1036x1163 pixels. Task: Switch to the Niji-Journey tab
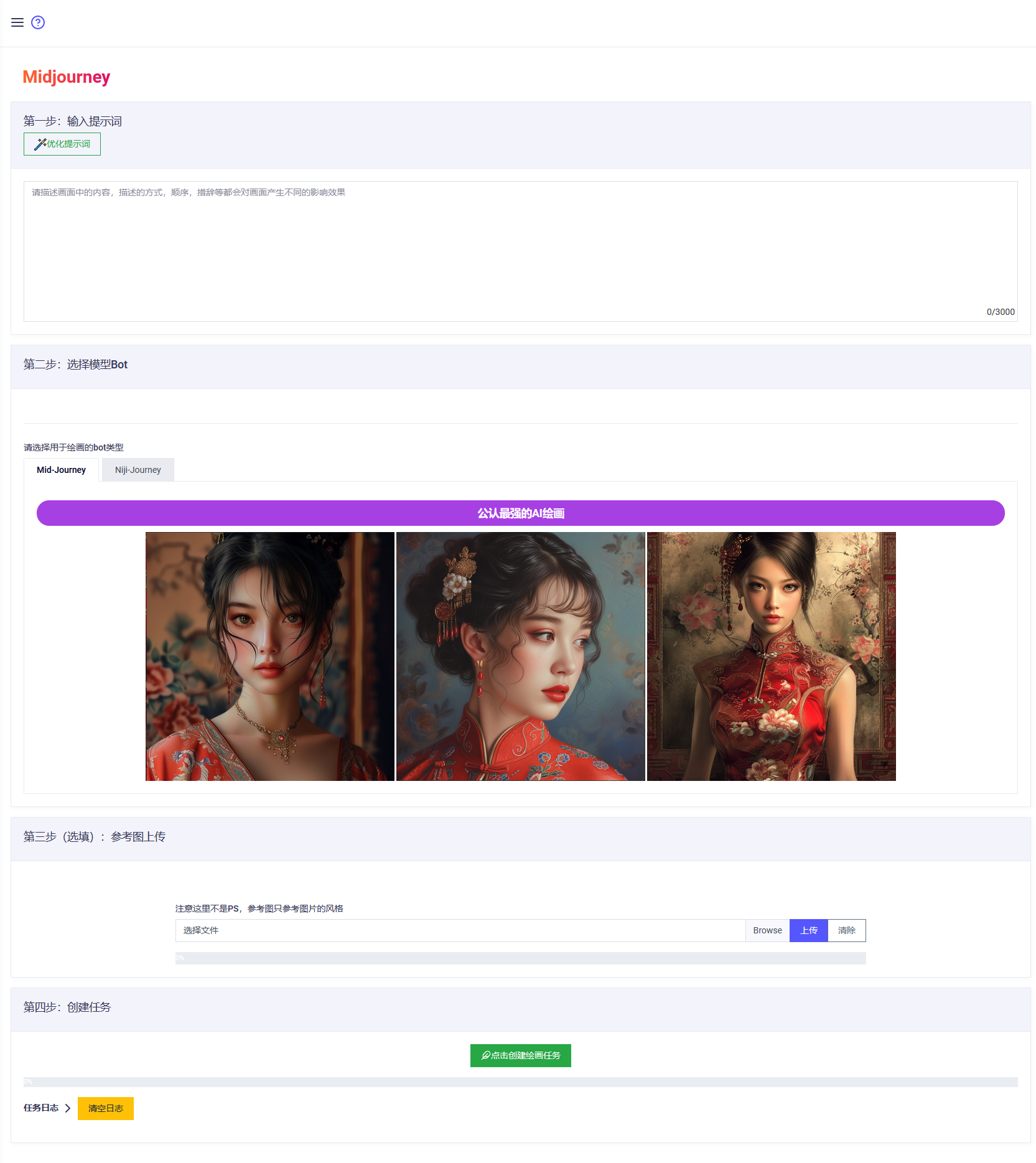138,470
